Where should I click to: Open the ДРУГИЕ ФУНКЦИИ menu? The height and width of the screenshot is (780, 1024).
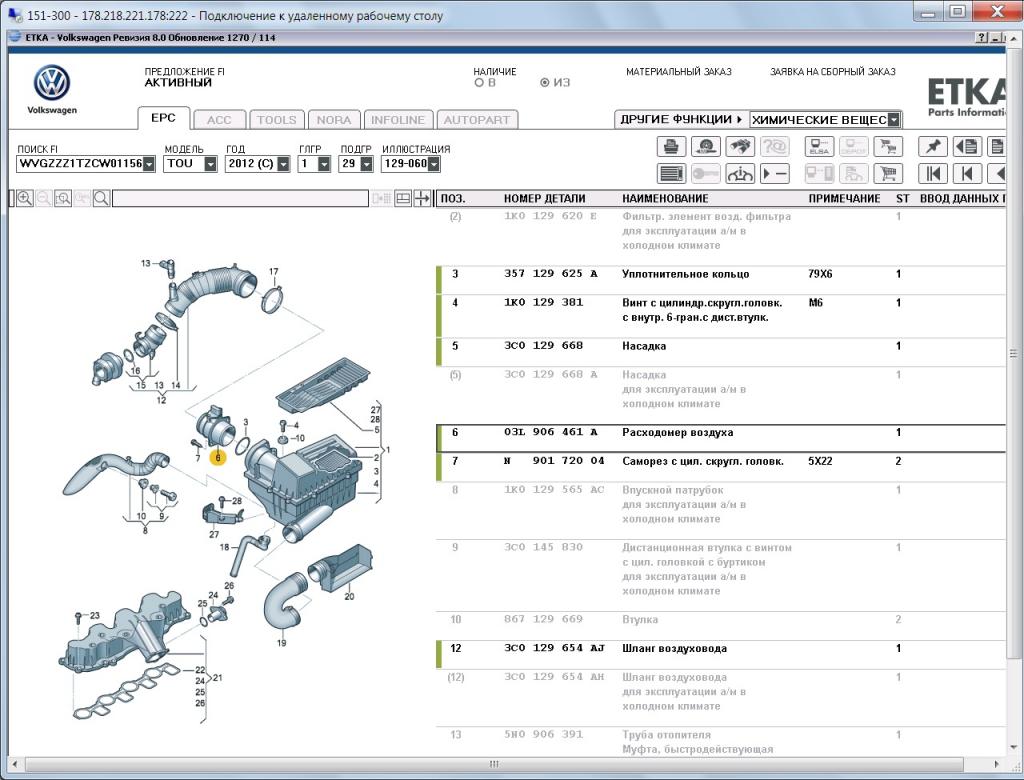tap(682, 119)
